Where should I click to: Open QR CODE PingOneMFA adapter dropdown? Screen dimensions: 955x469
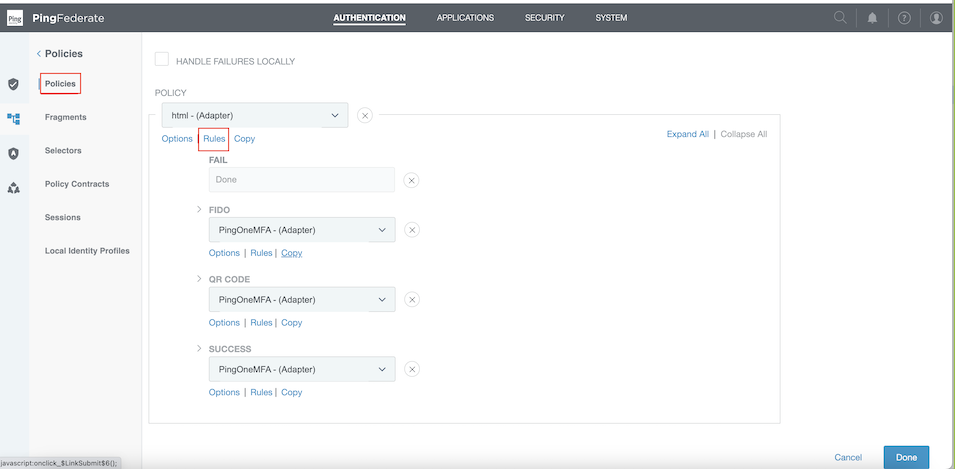(x=301, y=300)
